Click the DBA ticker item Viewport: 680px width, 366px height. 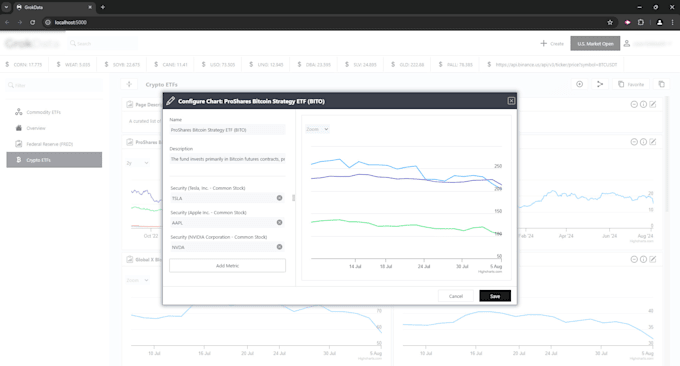coord(314,64)
